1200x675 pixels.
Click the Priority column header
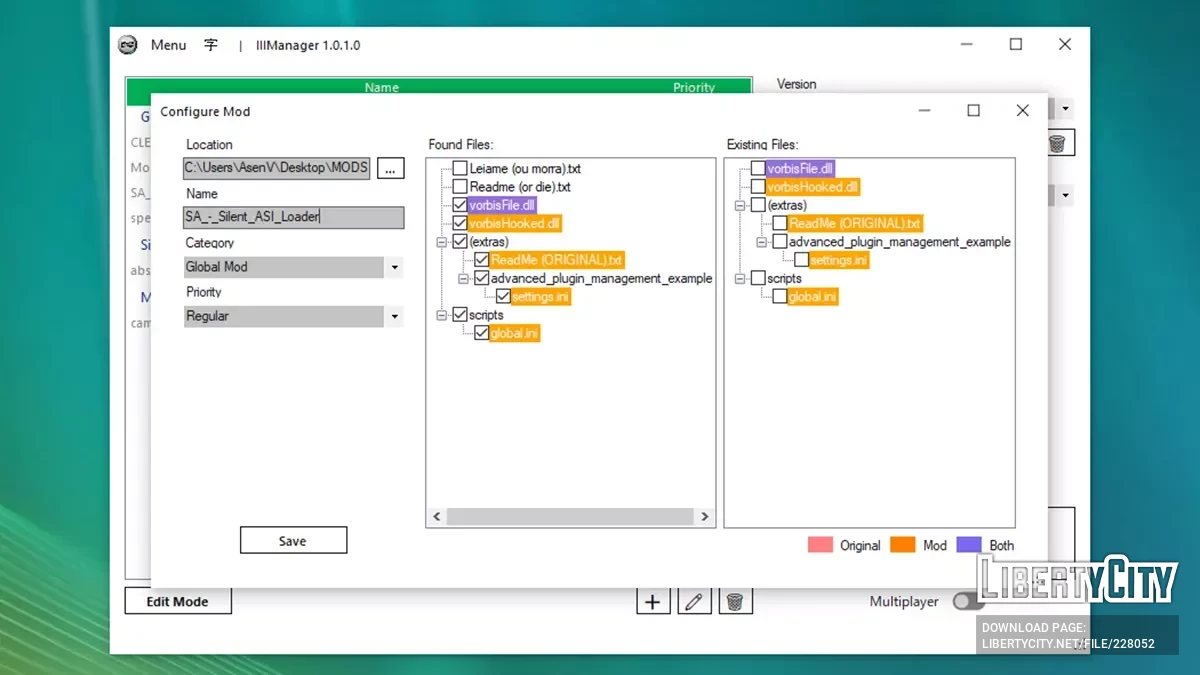tap(693, 88)
